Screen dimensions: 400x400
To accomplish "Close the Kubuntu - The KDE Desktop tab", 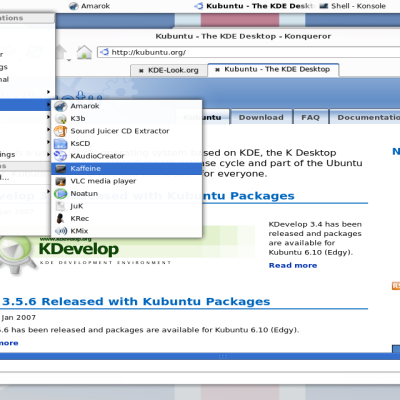I will point(217,70).
